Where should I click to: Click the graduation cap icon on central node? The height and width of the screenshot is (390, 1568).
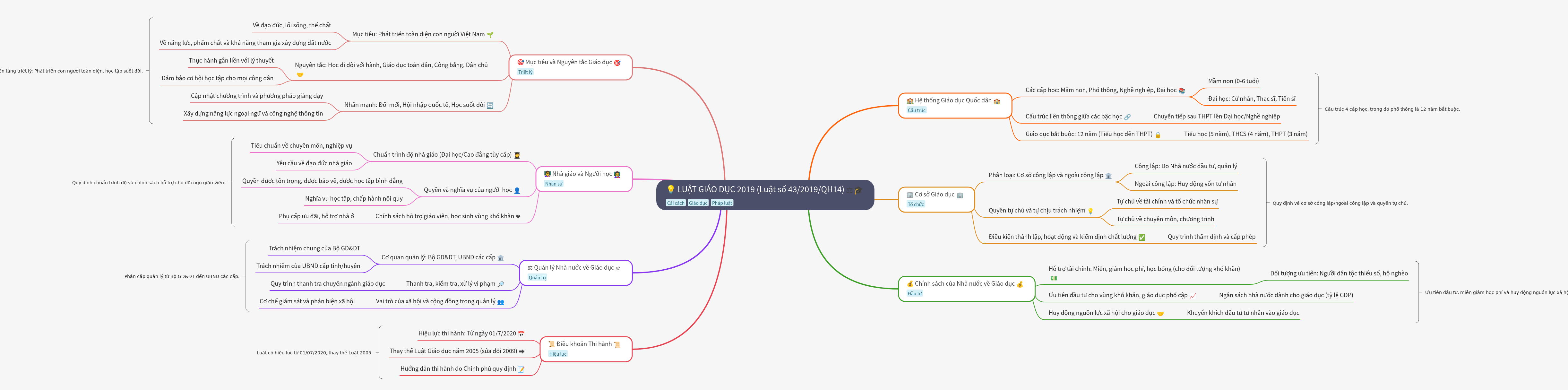click(x=858, y=190)
